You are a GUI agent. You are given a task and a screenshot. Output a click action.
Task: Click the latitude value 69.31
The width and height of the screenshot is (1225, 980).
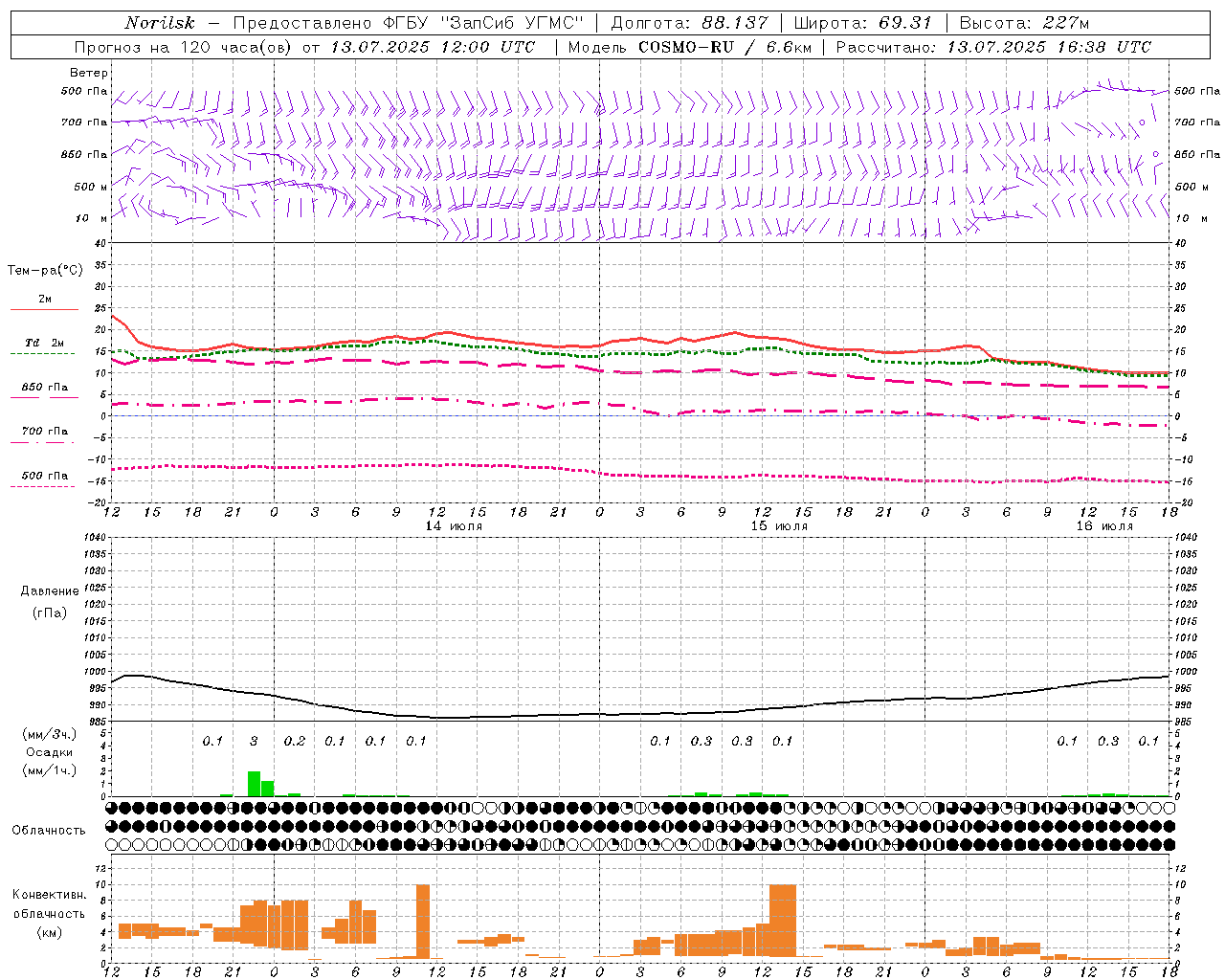pos(905,23)
